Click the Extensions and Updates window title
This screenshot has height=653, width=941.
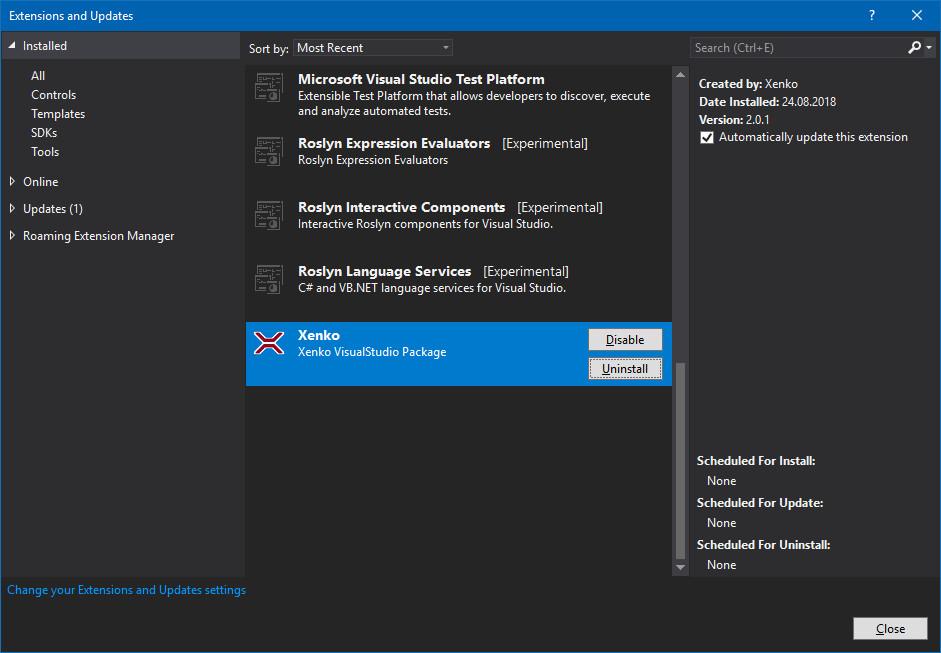pyautogui.click(x=71, y=16)
